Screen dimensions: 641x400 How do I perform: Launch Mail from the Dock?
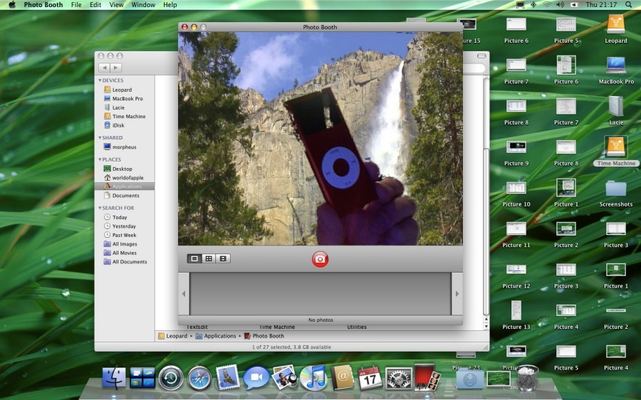(228, 377)
